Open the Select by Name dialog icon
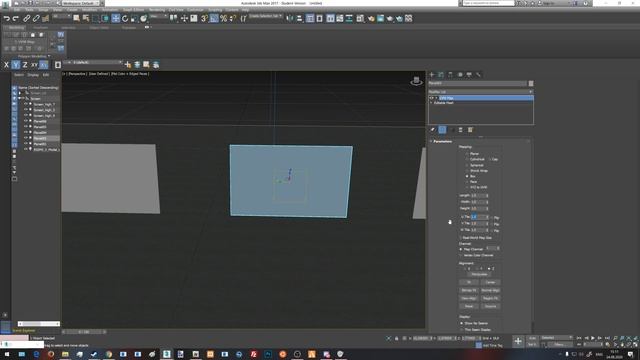640x360 pixels. pos(86,18)
